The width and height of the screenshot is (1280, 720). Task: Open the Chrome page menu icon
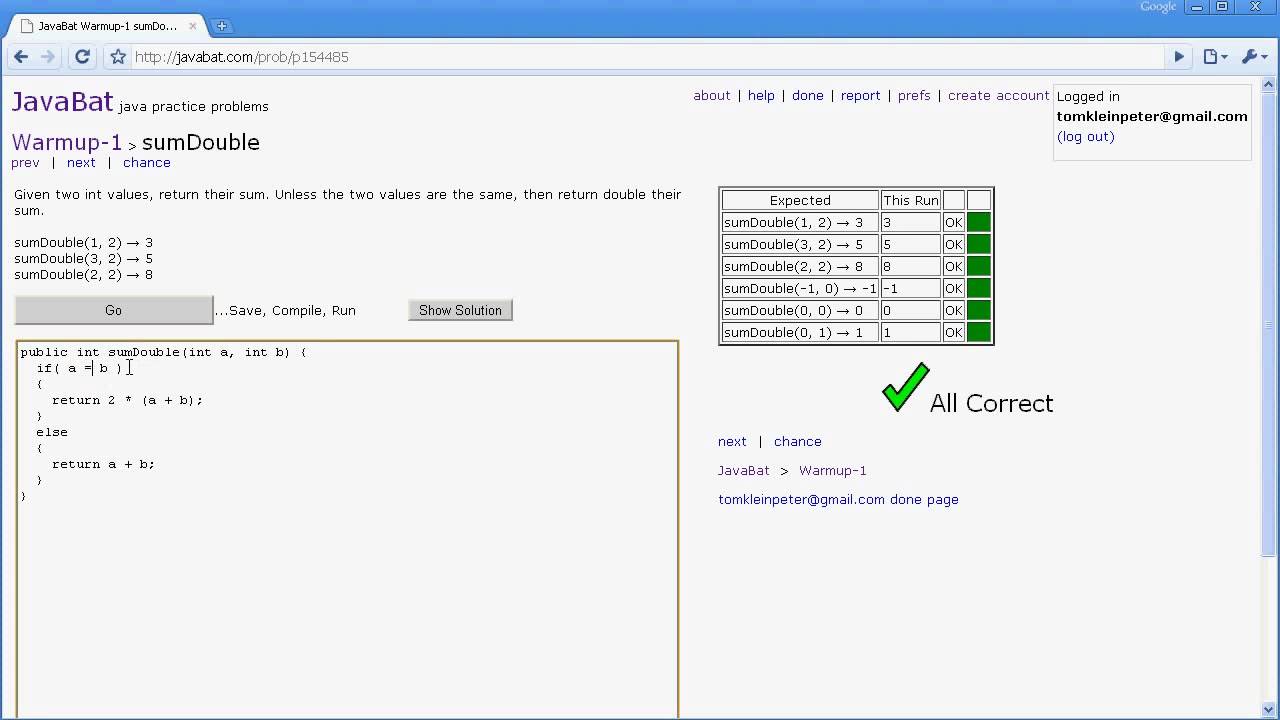[1215, 57]
